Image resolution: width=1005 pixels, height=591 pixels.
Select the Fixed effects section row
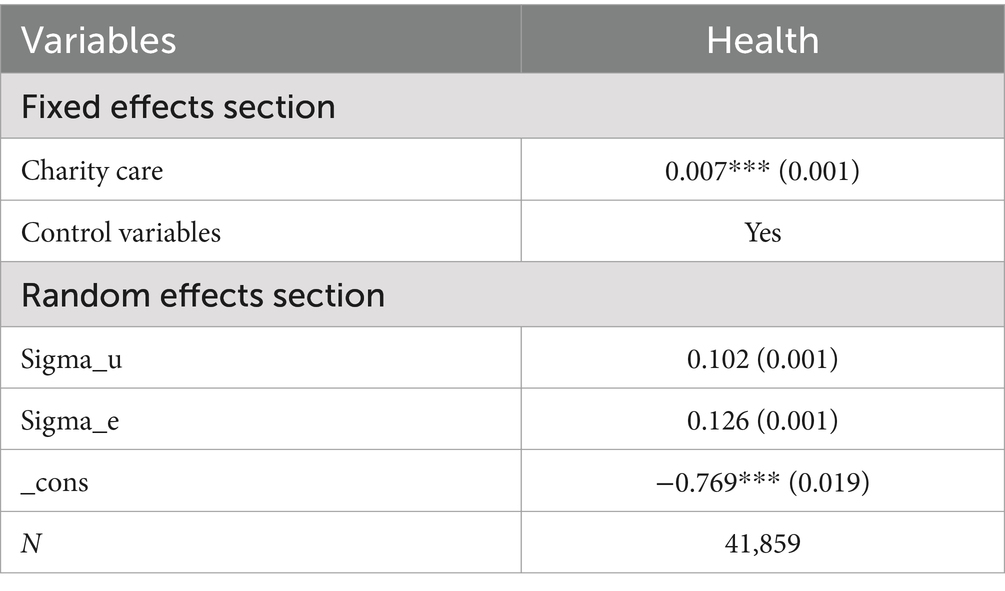502,106
